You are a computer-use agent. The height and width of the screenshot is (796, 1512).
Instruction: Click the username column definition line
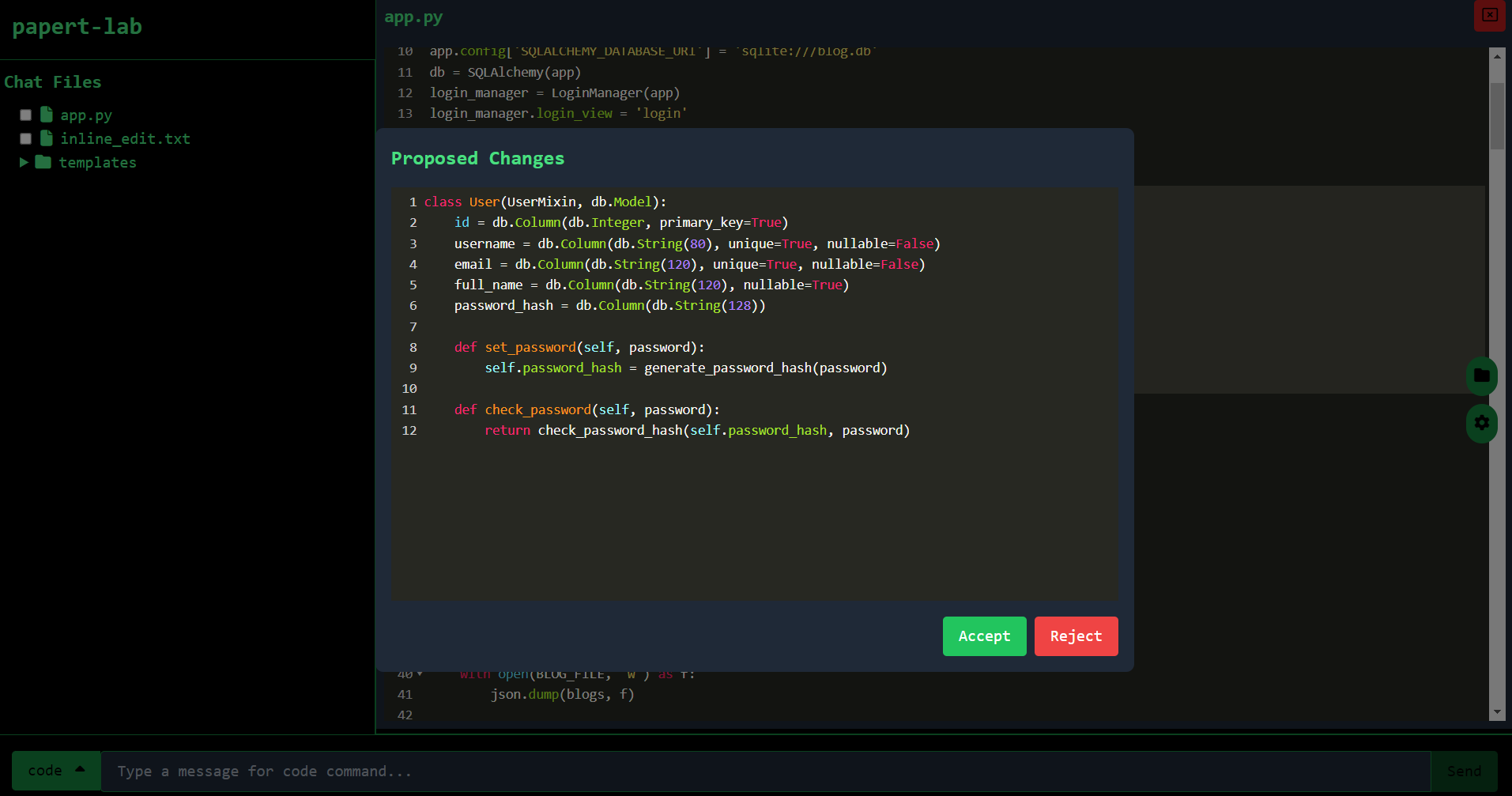(x=697, y=243)
